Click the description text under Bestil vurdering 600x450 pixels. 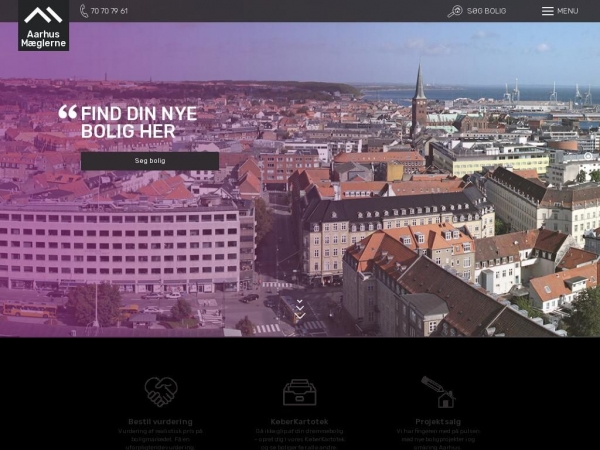click(160, 437)
